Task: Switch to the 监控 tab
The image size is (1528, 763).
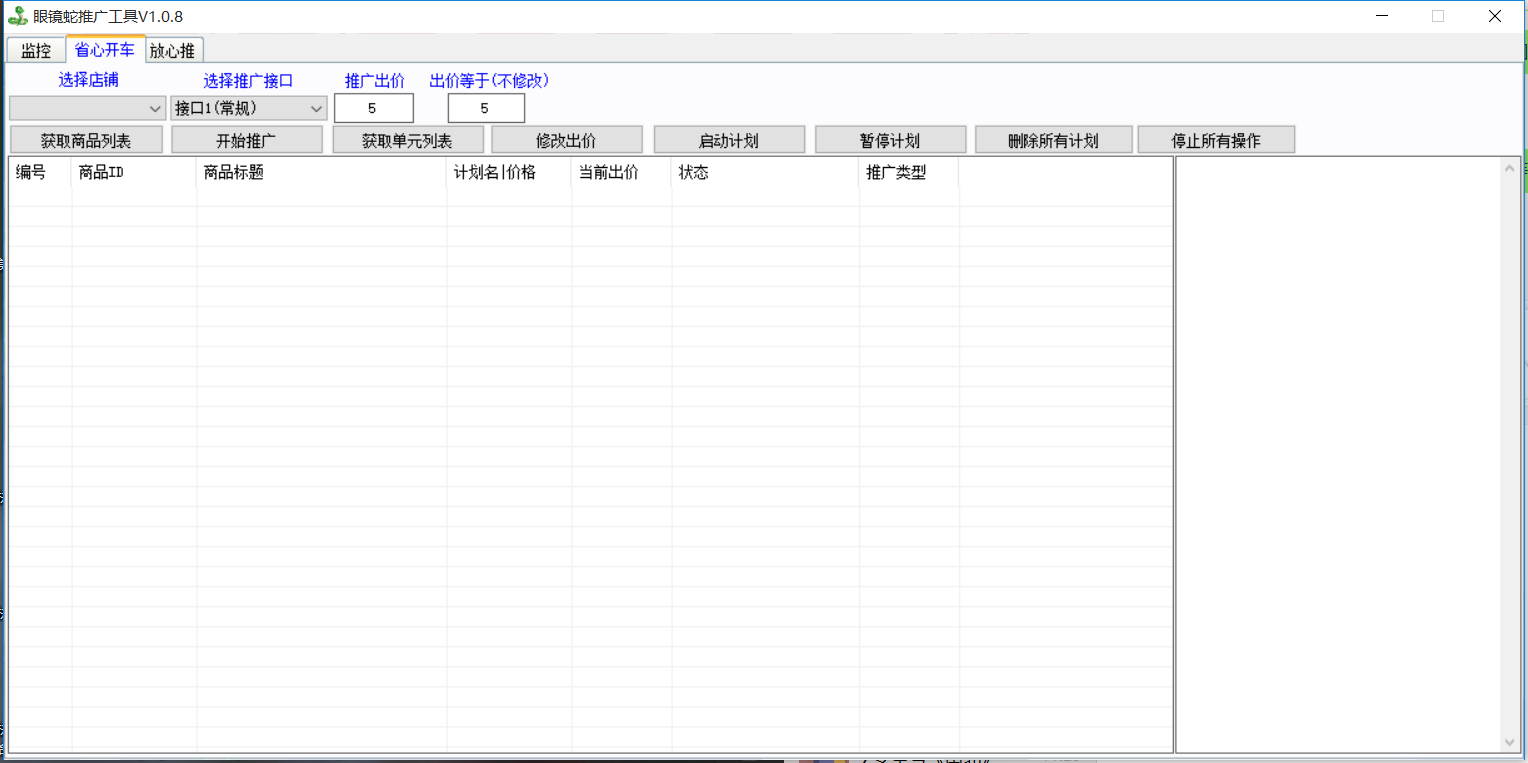Action: pyautogui.click(x=36, y=50)
